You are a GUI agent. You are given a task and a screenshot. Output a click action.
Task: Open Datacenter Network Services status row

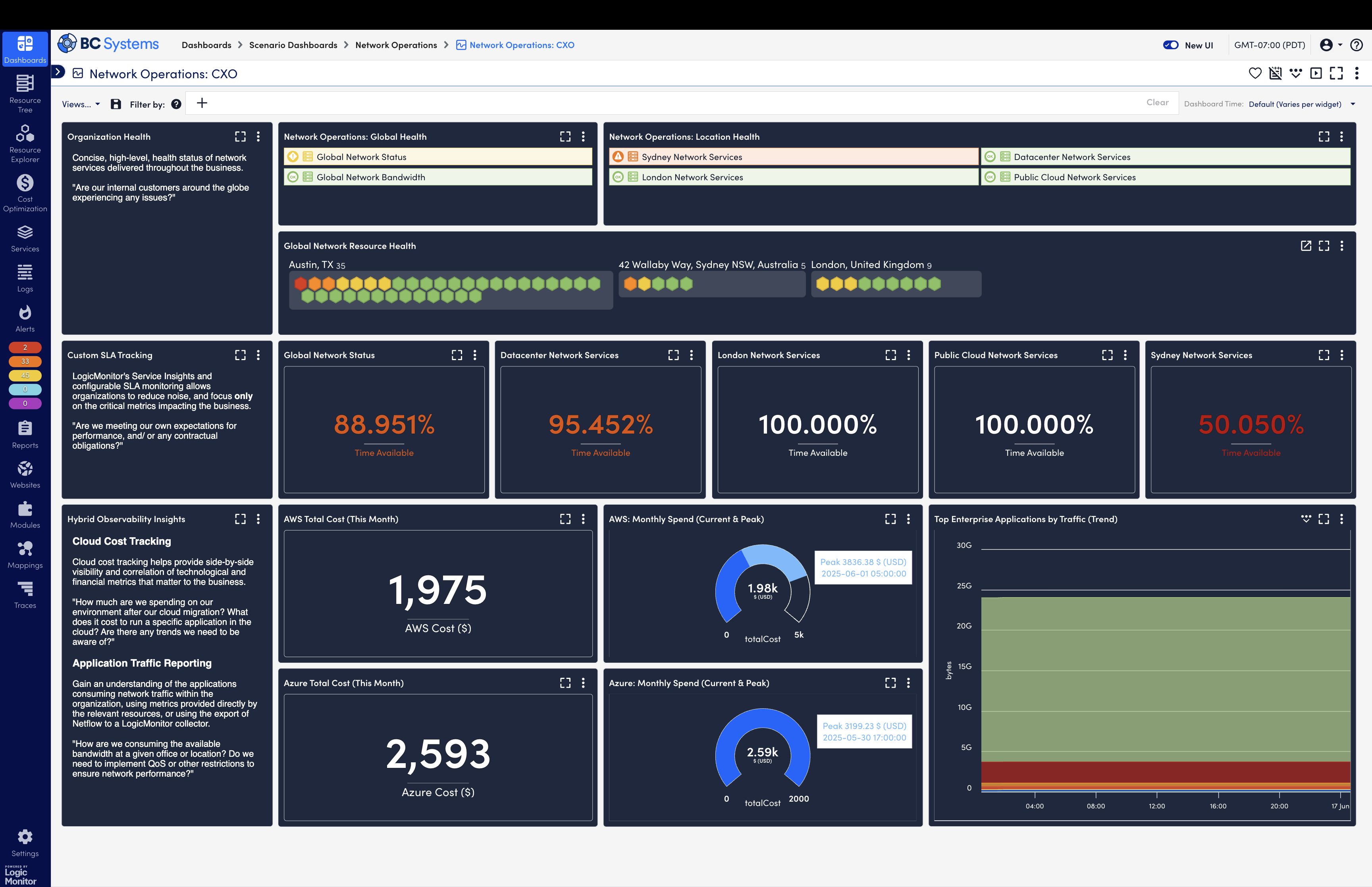click(1166, 157)
